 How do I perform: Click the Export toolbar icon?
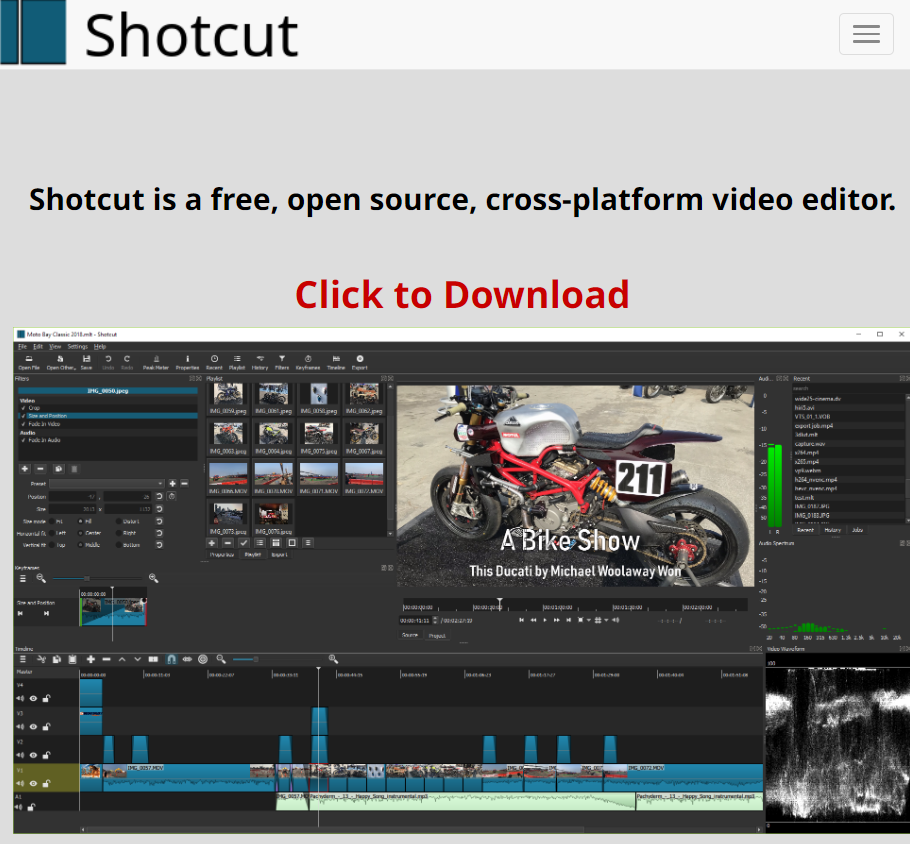360,362
